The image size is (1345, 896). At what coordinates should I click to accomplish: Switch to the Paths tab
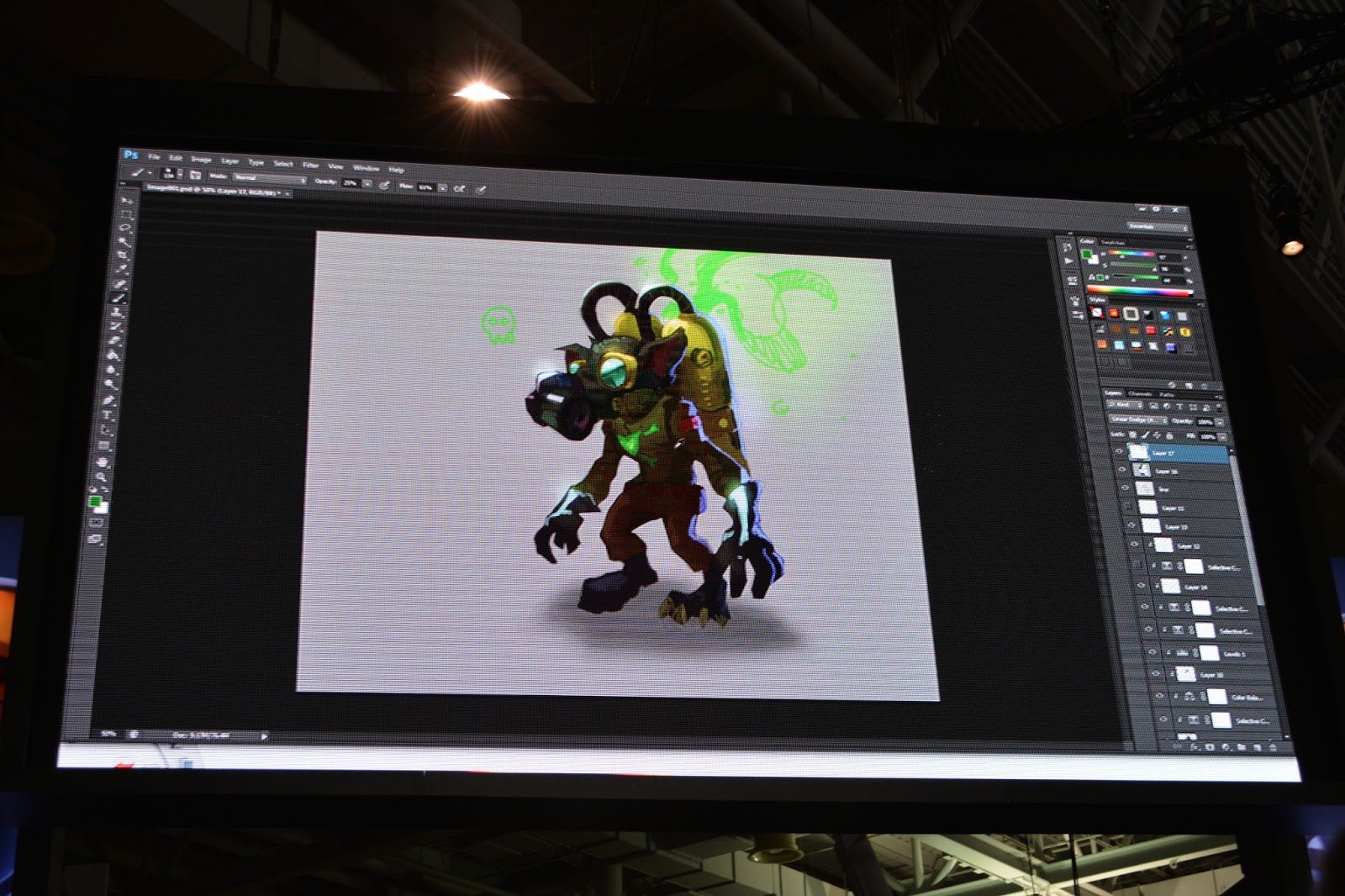point(1167,393)
